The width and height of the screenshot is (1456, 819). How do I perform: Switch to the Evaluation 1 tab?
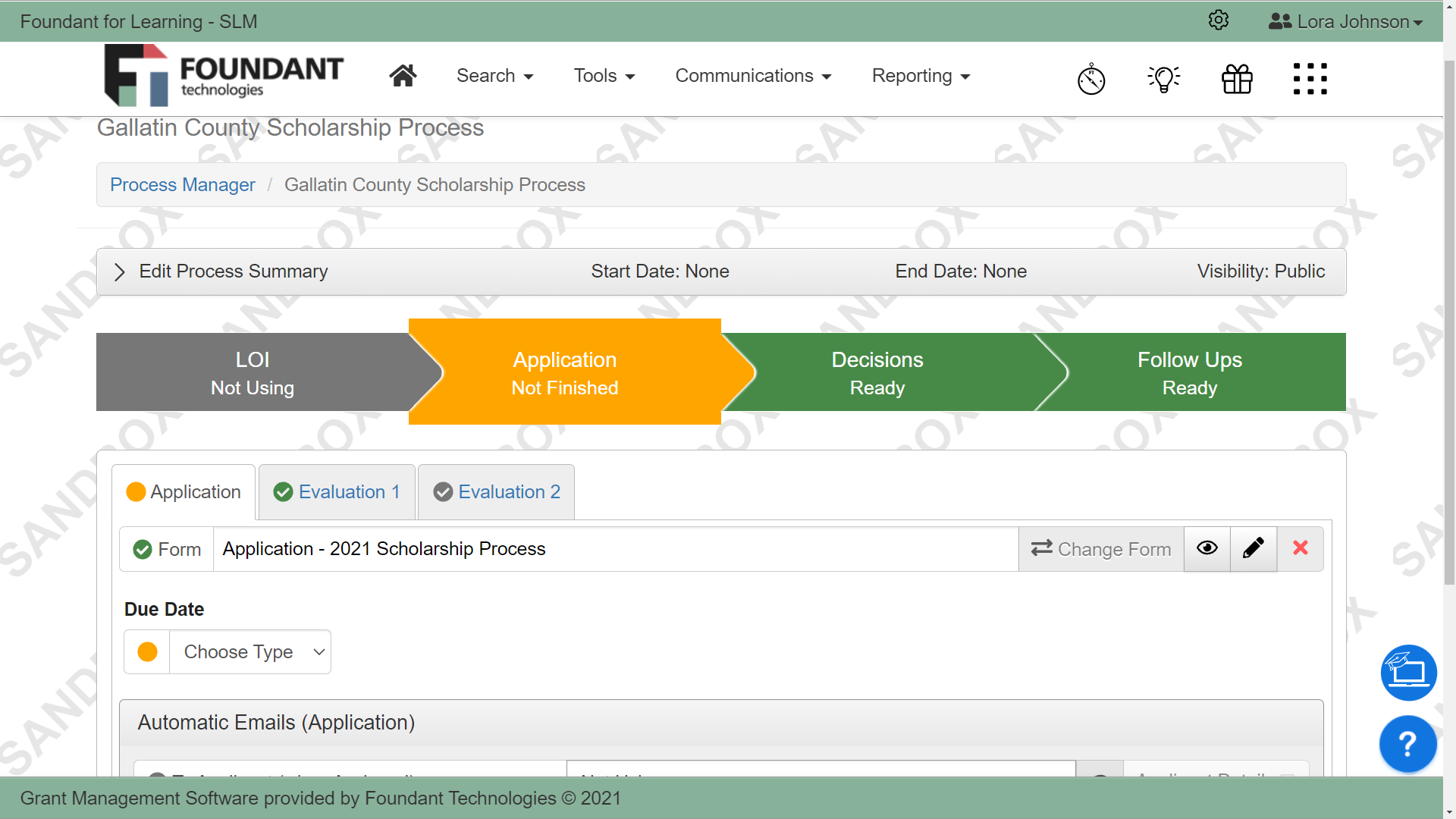click(337, 492)
